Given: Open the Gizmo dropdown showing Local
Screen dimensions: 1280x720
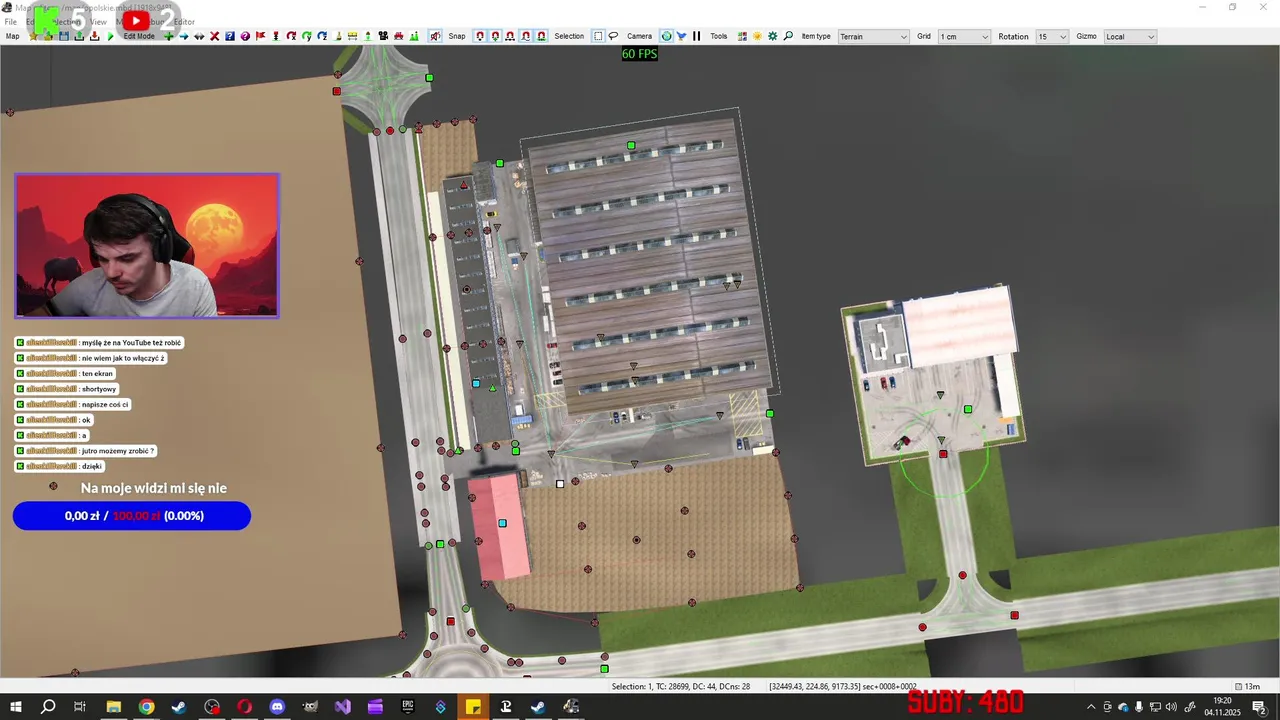Looking at the screenshot, I should pos(1130,36).
